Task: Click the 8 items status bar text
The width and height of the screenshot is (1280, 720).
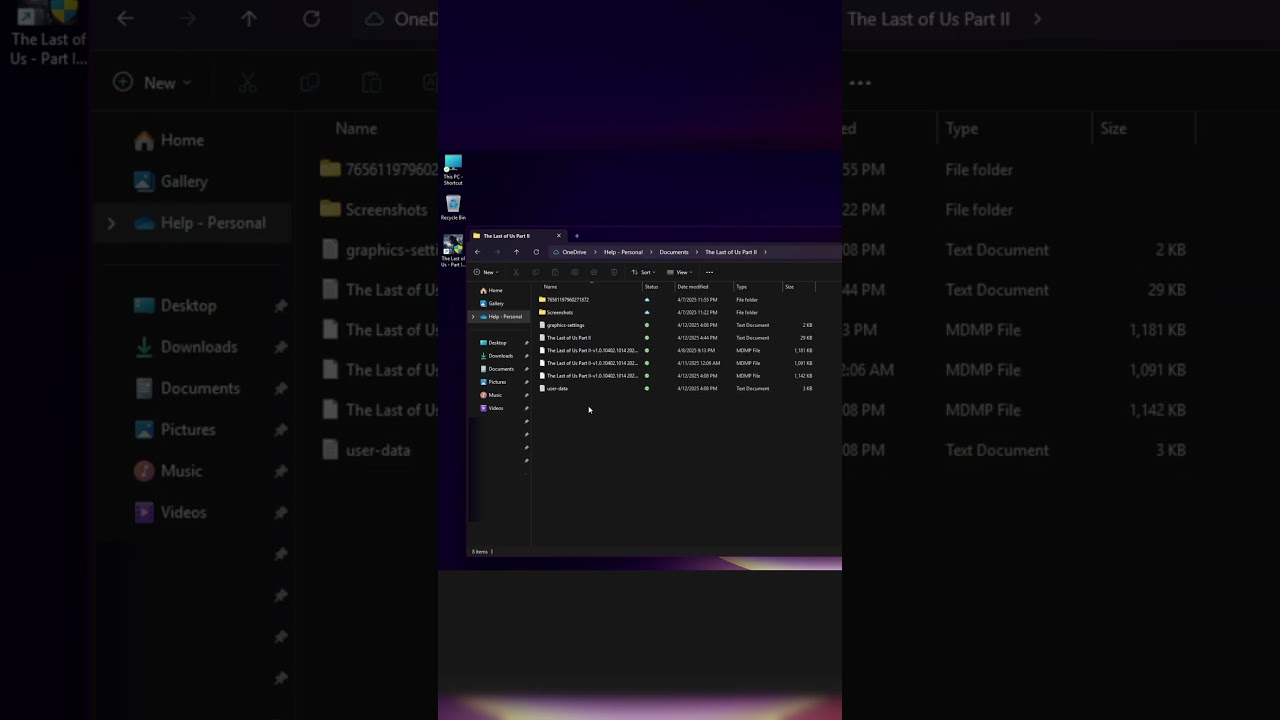Action: 480,552
